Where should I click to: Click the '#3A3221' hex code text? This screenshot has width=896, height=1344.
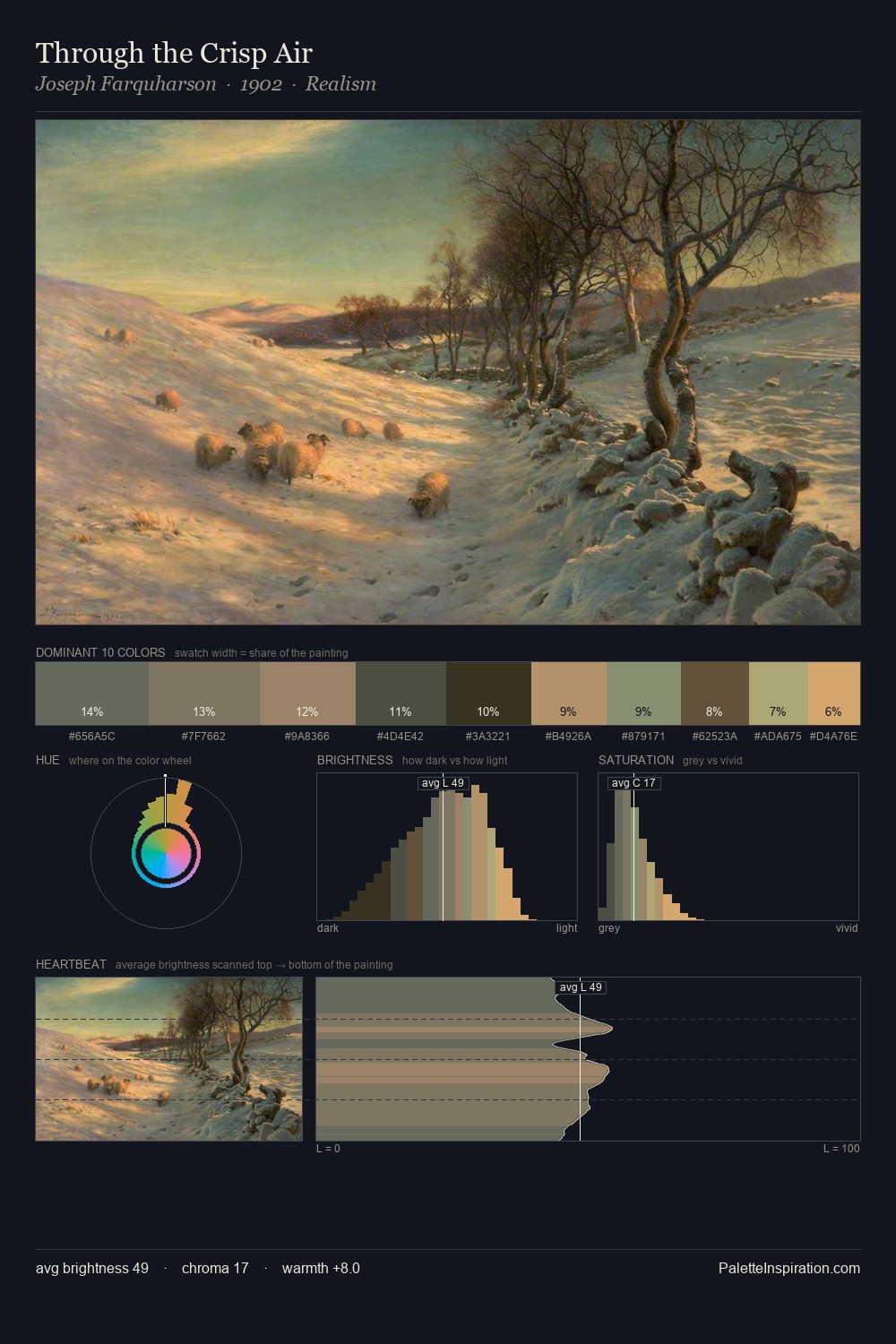pos(488,737)
